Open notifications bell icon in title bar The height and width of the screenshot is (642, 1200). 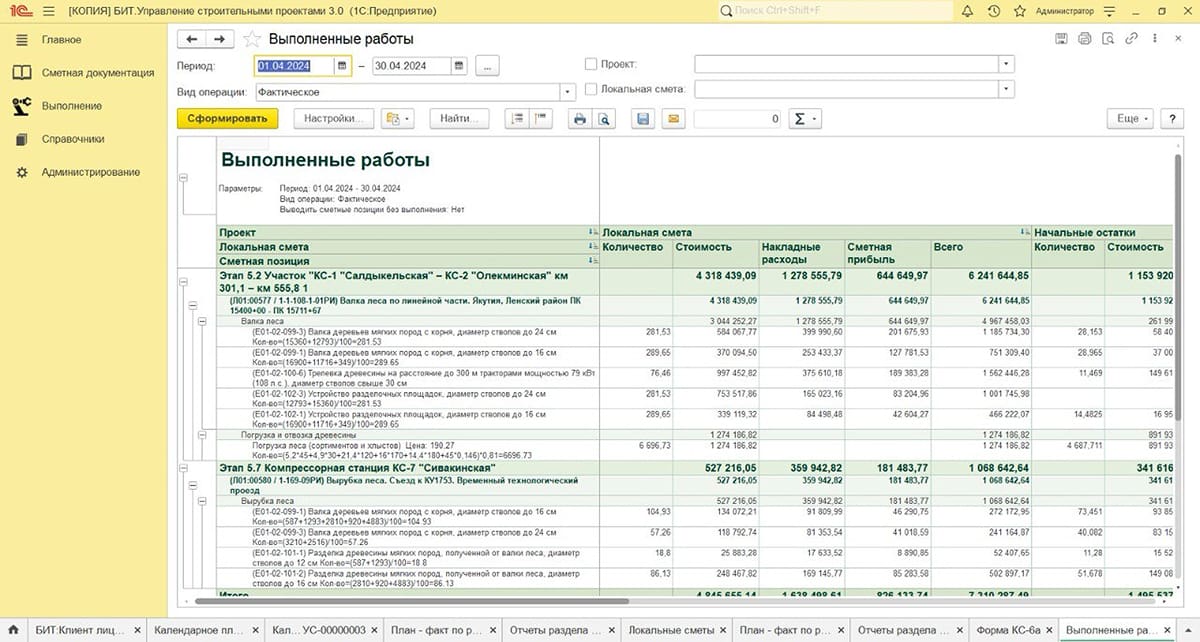967,11
